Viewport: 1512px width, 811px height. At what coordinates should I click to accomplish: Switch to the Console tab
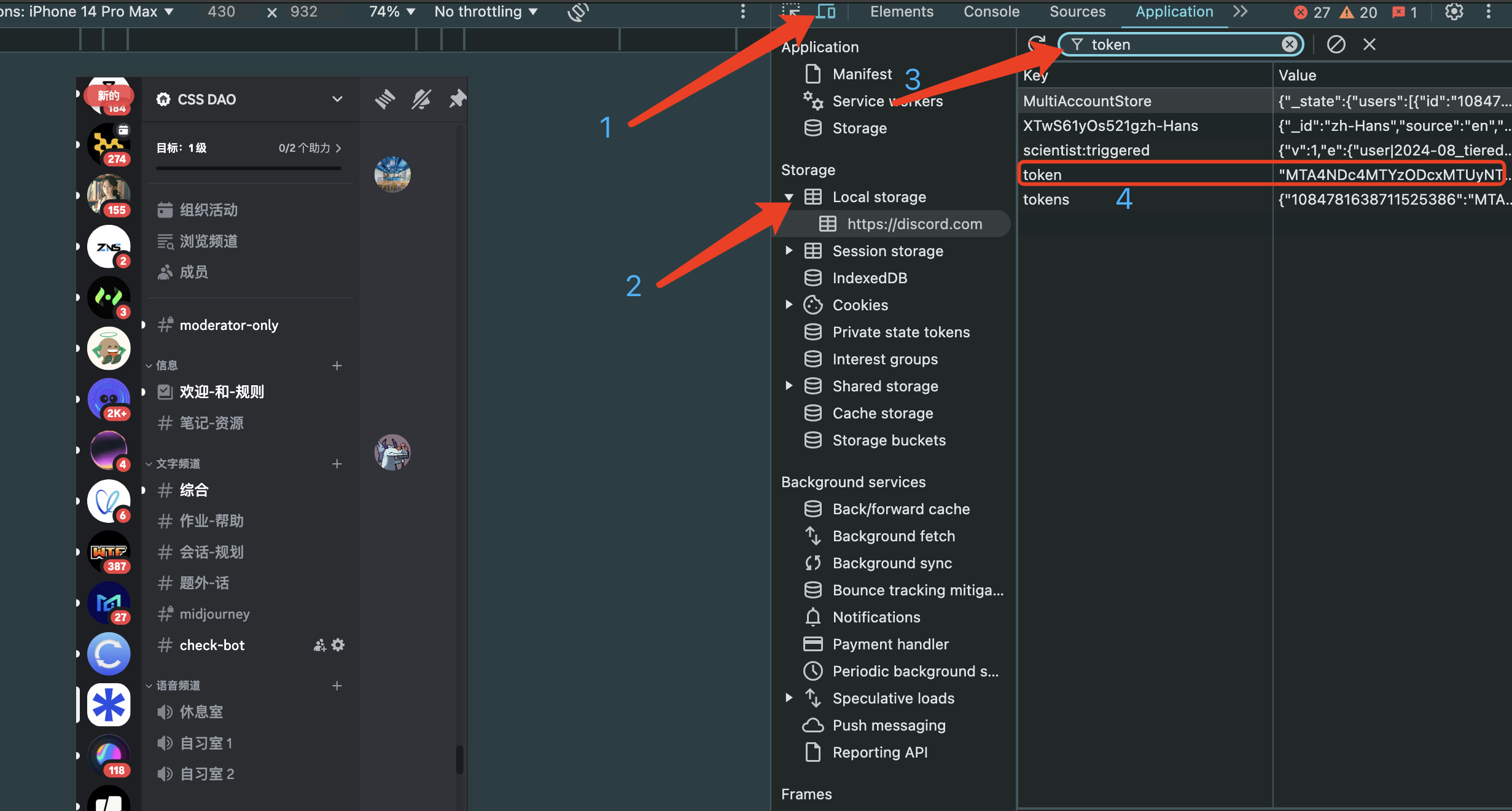click(991, 12)
